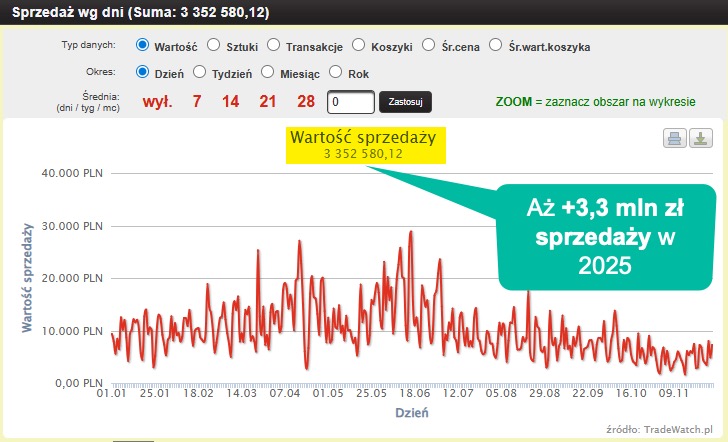The image size is (728, 442).
Task: Turn off average with wył. link
Action: tap(157, 102)
